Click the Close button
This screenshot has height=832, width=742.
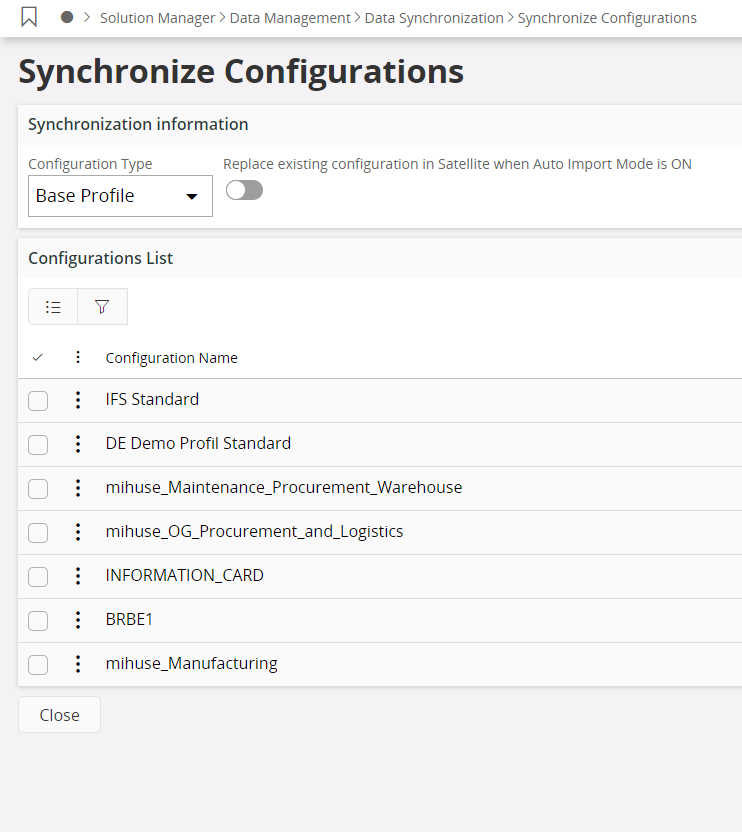click(x=59, y=715)
